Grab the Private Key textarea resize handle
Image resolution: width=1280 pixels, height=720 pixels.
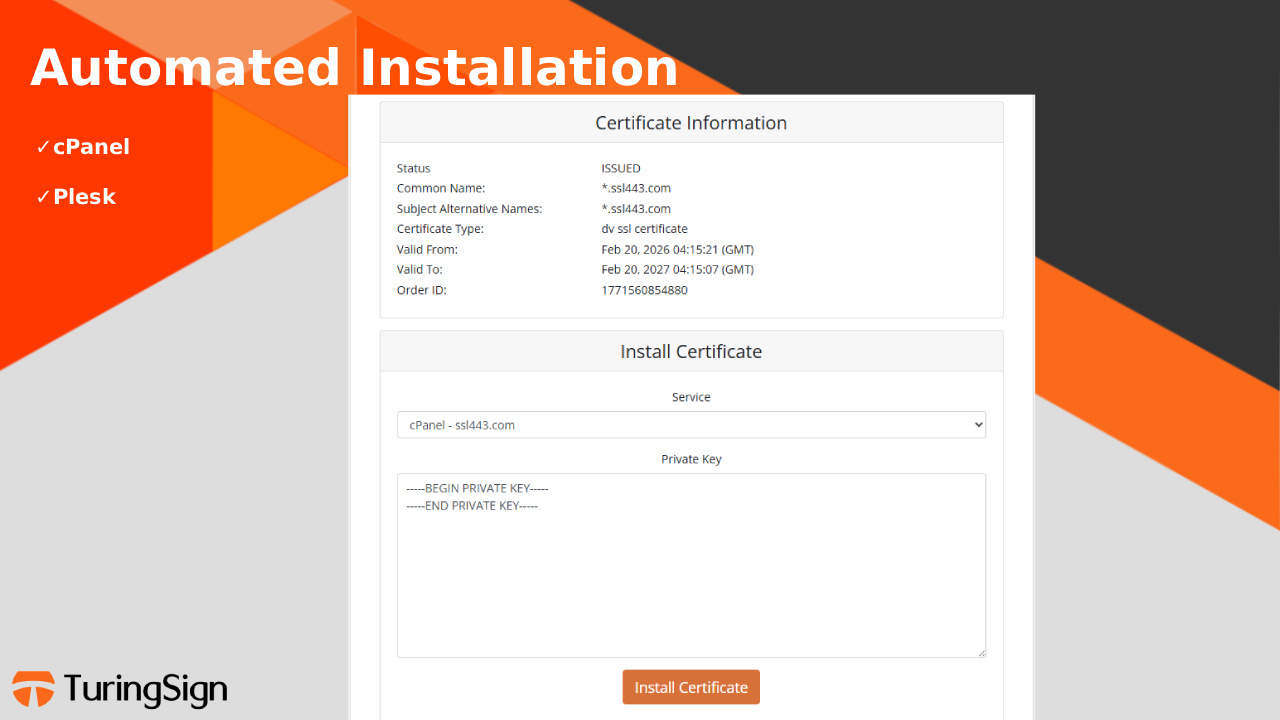[x=980, y=652]
